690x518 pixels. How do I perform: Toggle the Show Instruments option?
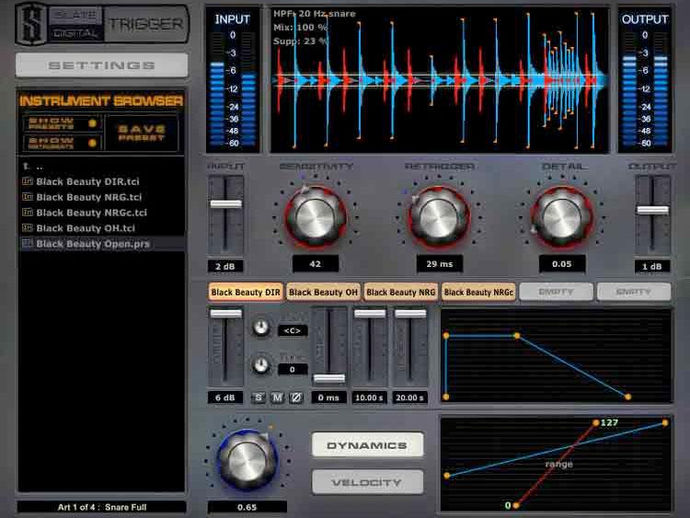62,143
